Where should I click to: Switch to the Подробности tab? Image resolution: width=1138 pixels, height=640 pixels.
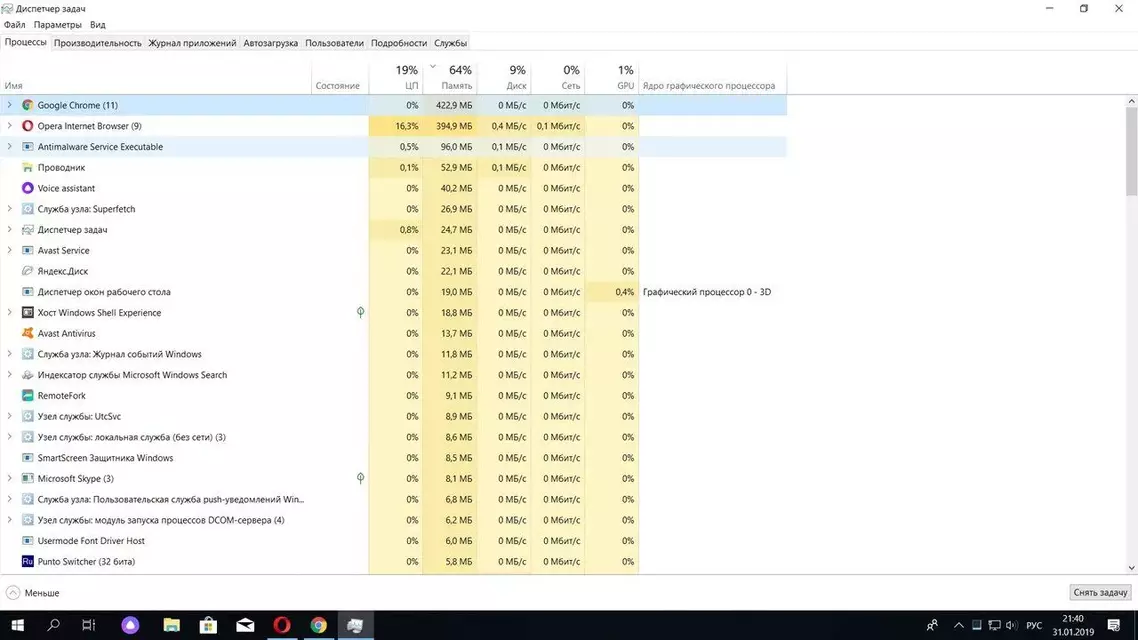[398, 43]
